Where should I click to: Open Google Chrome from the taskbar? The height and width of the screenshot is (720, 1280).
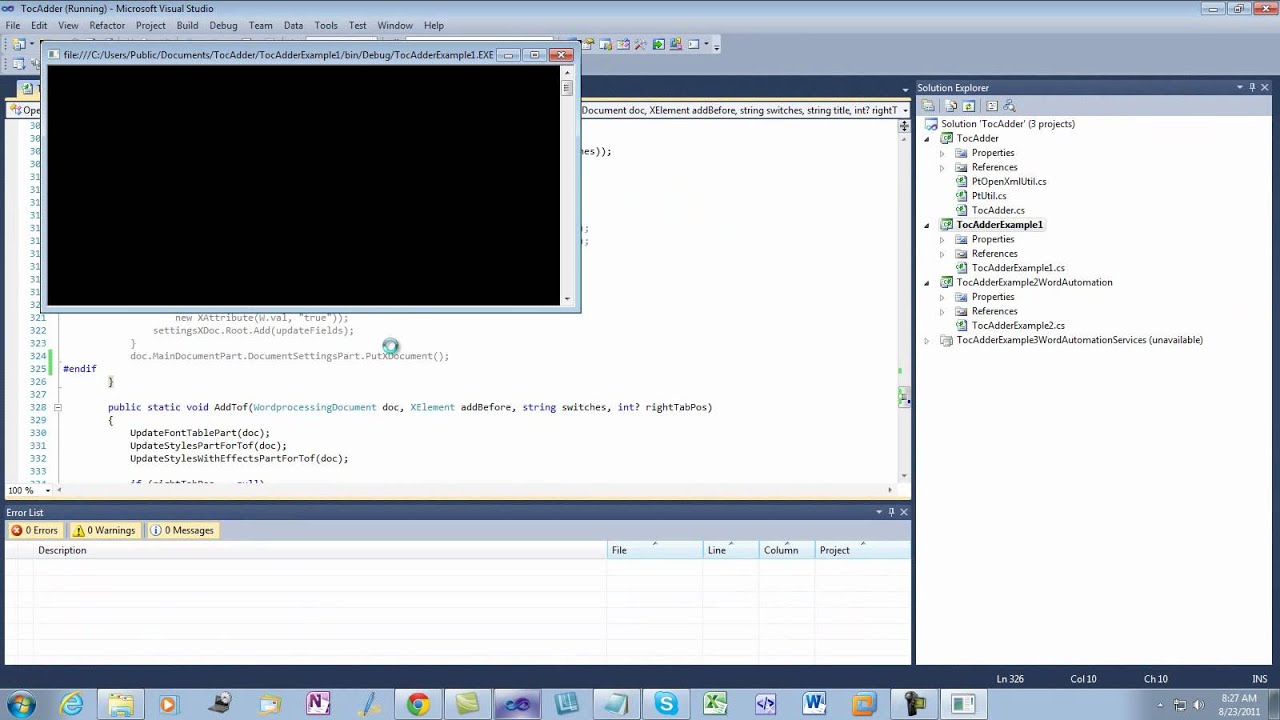(x=418, y=704)
